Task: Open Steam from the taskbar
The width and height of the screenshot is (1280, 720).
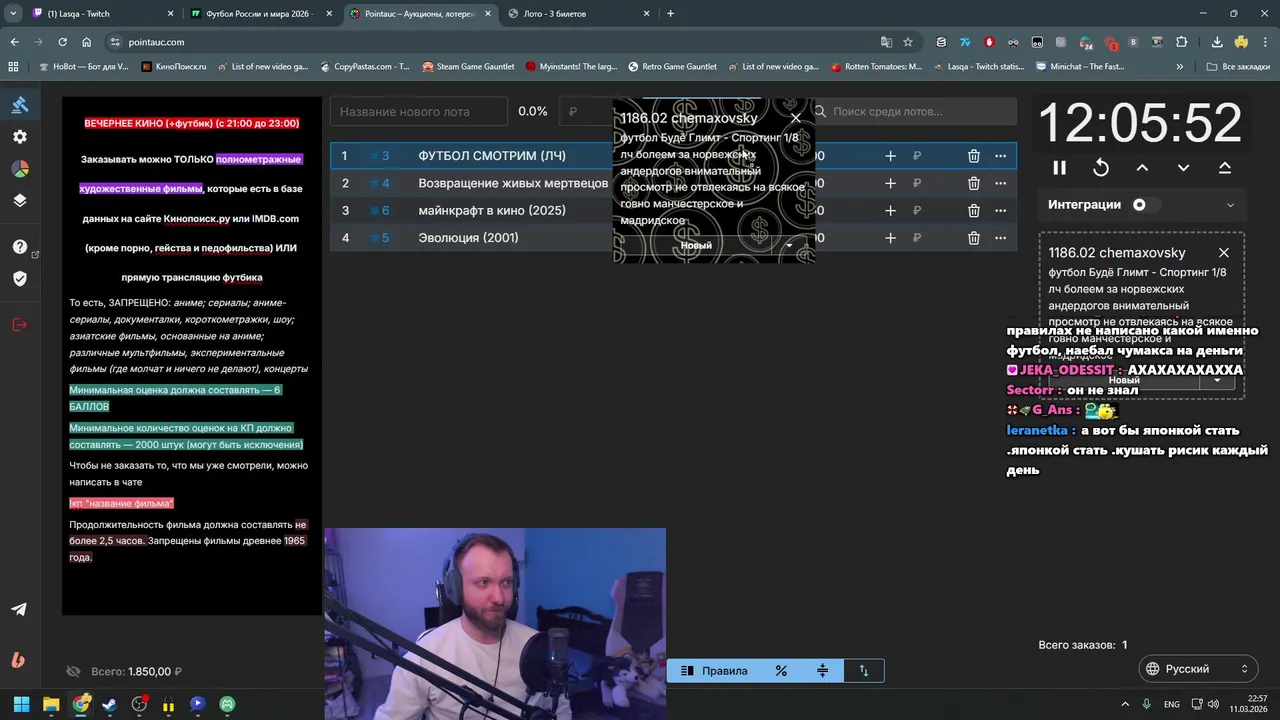Action: [x=110, y=704]
